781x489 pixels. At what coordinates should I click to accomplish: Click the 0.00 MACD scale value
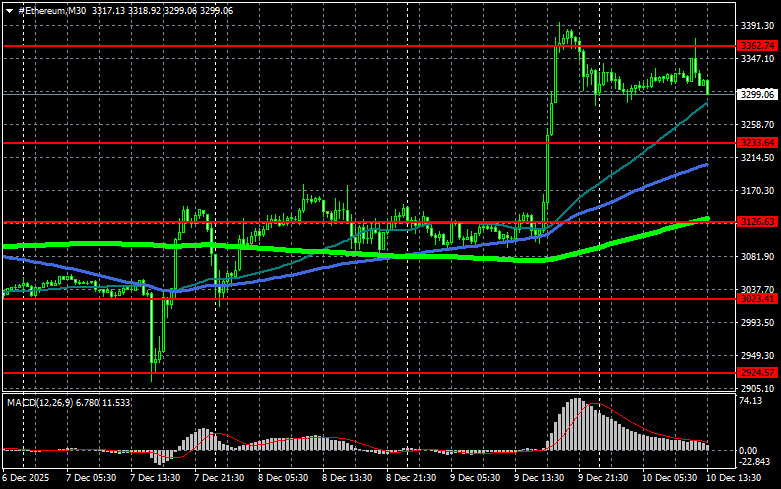click(x=748, y=451)
